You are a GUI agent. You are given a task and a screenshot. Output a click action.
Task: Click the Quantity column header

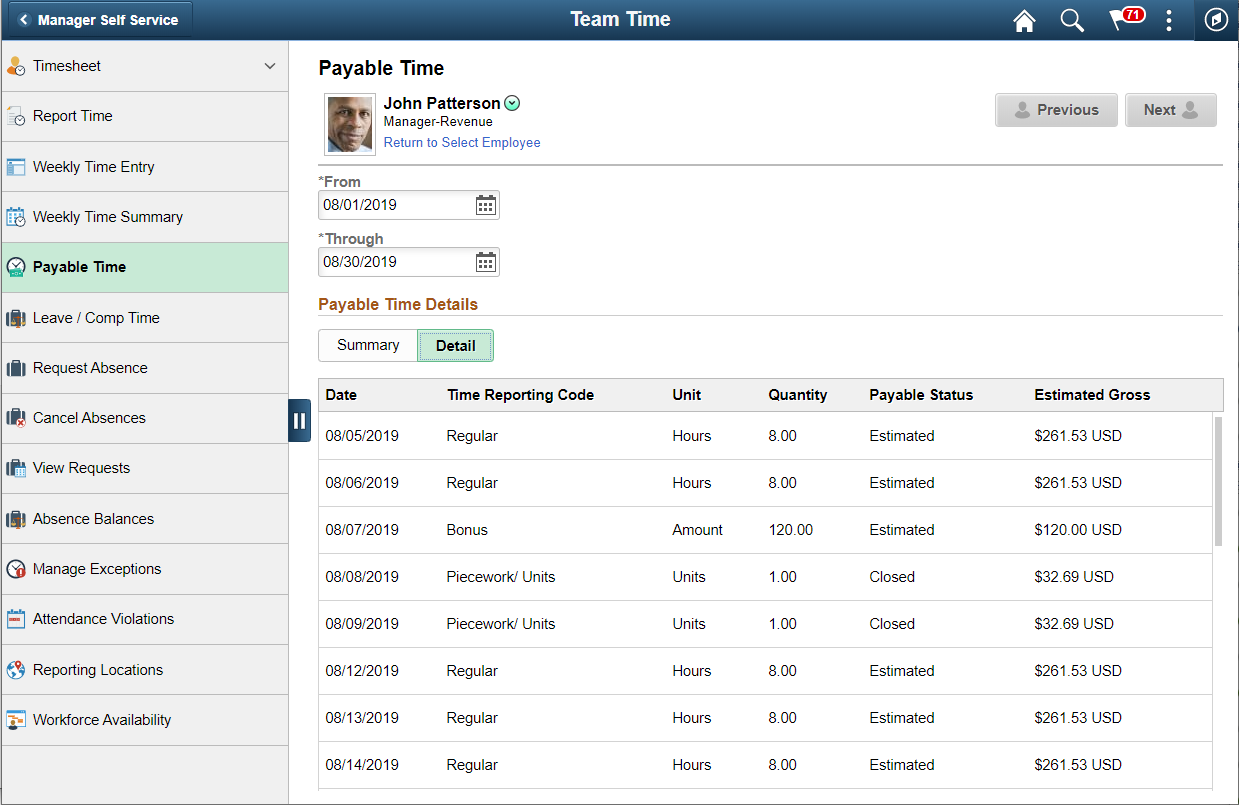[x=797, y=395]
